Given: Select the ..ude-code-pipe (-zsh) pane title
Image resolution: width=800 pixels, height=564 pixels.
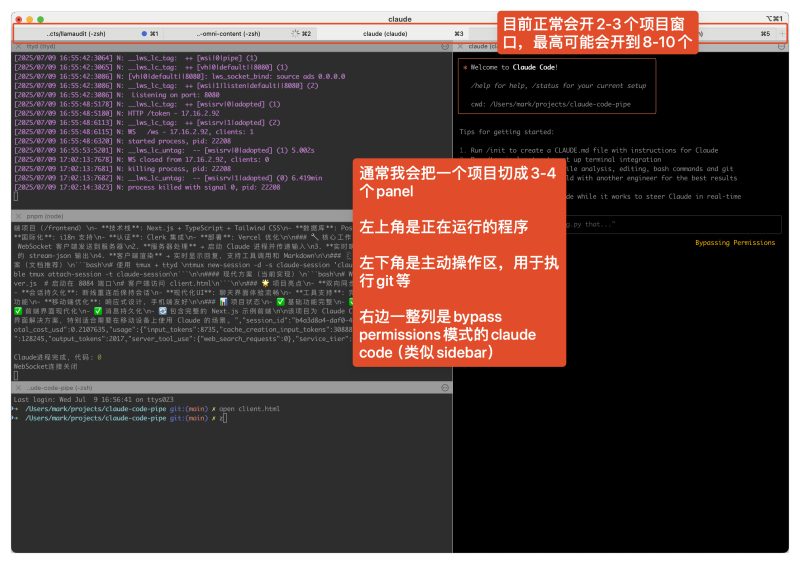Looking at the screenshot, I should pyautogui.click(x=59, y=388).
